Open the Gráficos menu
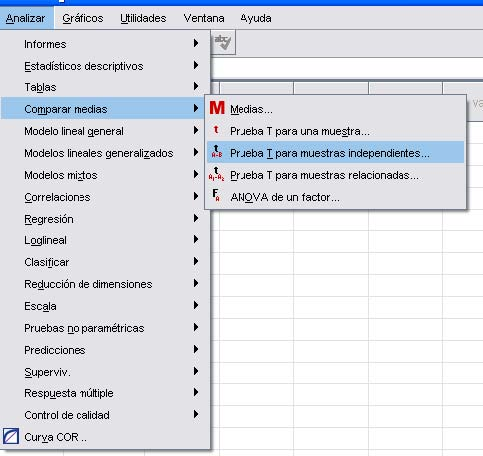This screenshot has width=483, height=456. coord(83,18)
